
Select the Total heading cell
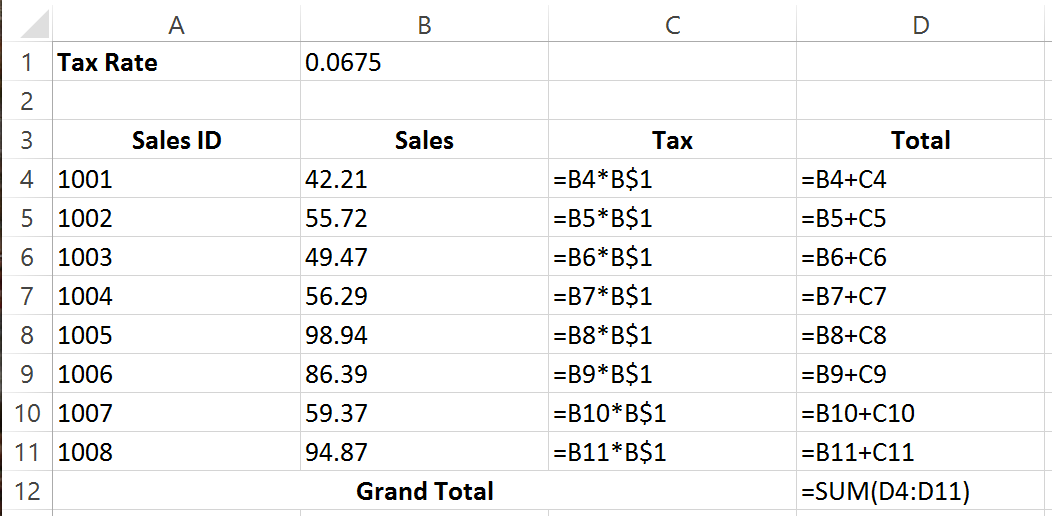coord(921,141)
